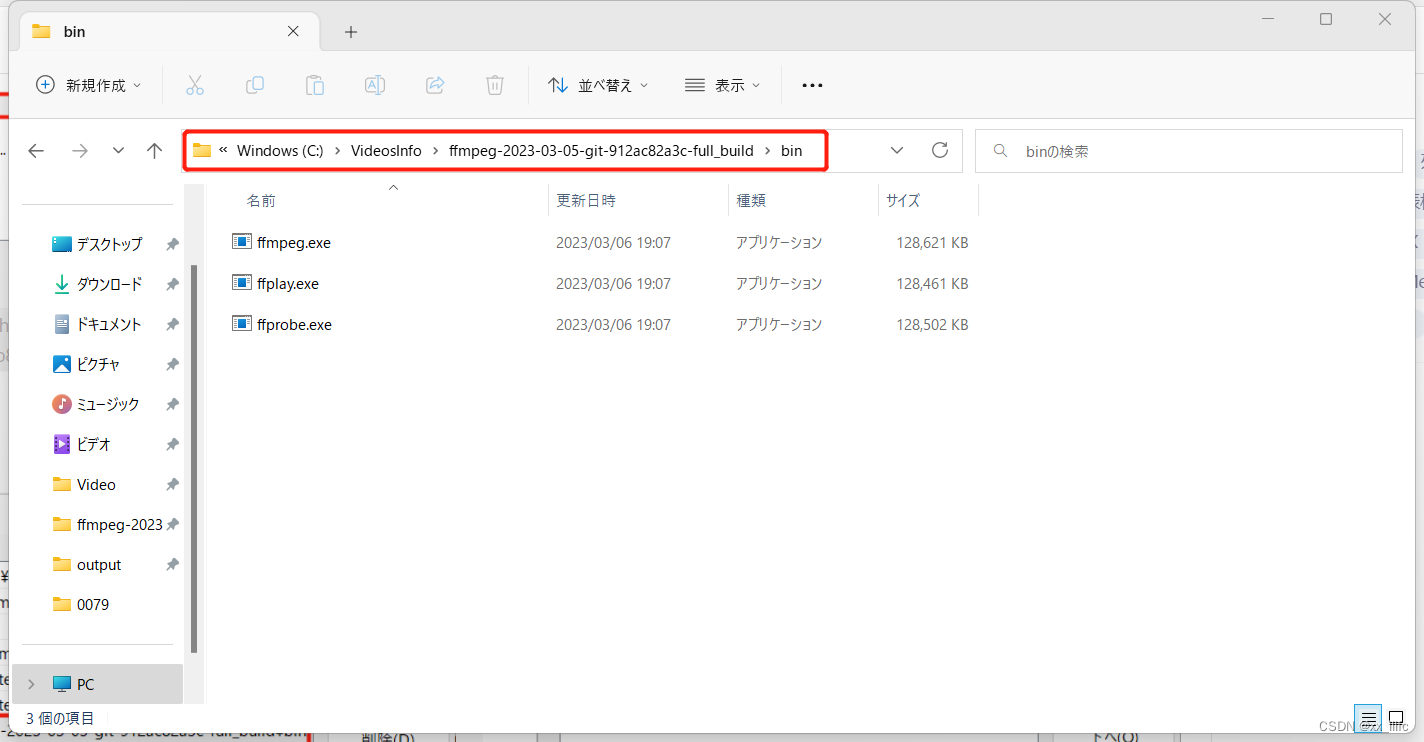Select ffprobe.exe file

[294, 324]
